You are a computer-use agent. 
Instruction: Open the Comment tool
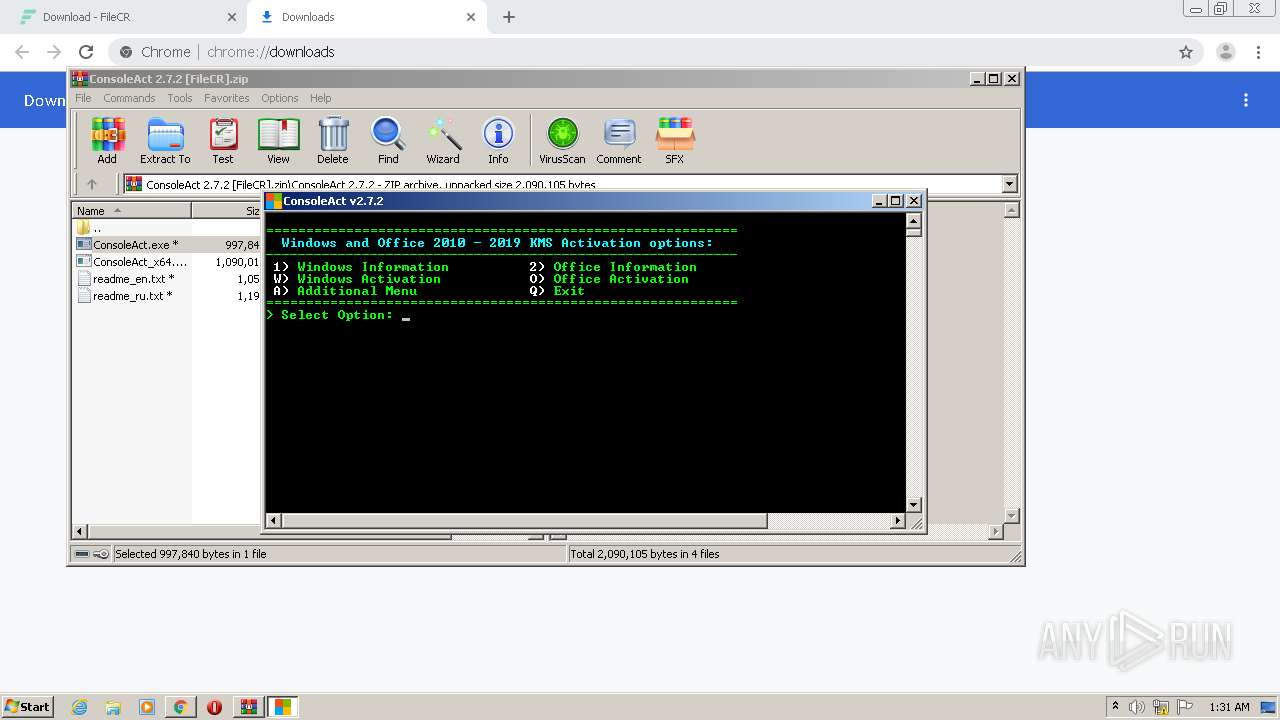[x=619, y=141]
